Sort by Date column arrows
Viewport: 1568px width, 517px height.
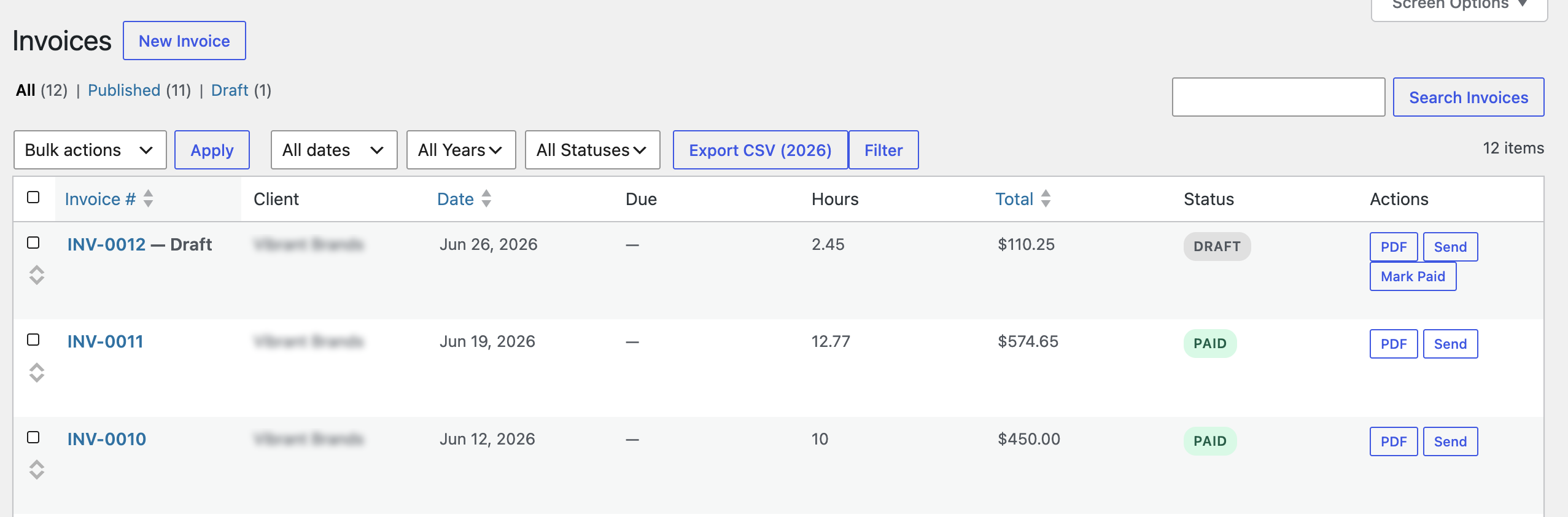[x=486, y=198]
